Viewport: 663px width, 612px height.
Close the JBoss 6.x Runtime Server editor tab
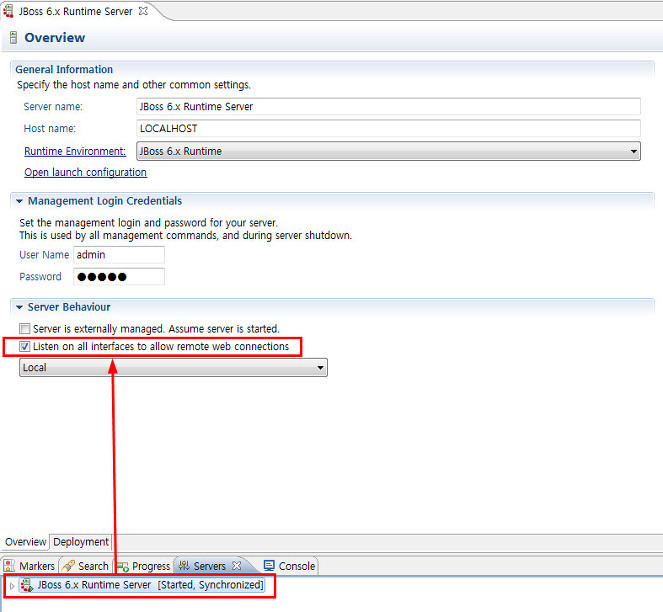tap(143, 11)
